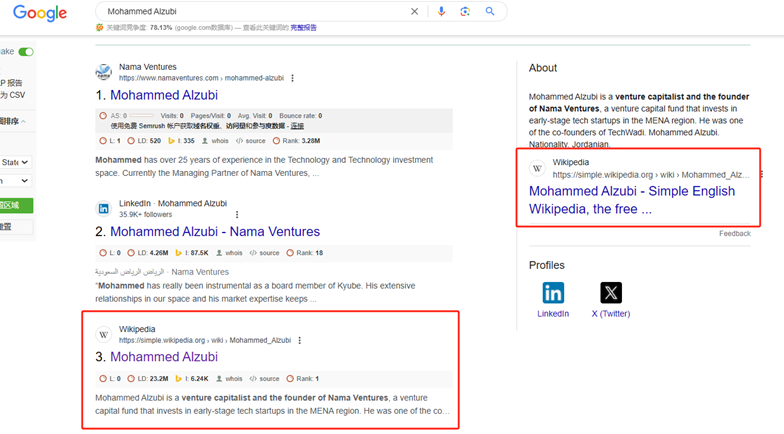This screenshot has width=784, height=434.
Task: Open Google Lens image search icon
Action: point(465,12)
